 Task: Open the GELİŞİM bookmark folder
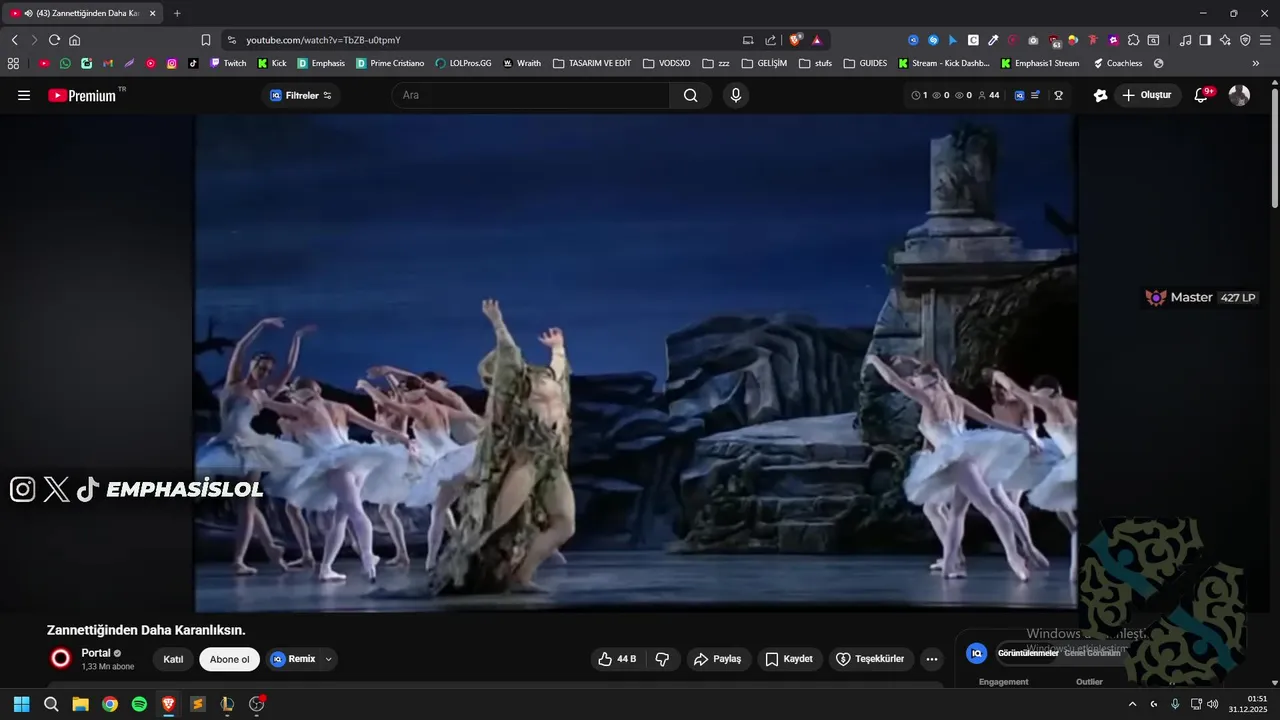click(x=764, y=63)
